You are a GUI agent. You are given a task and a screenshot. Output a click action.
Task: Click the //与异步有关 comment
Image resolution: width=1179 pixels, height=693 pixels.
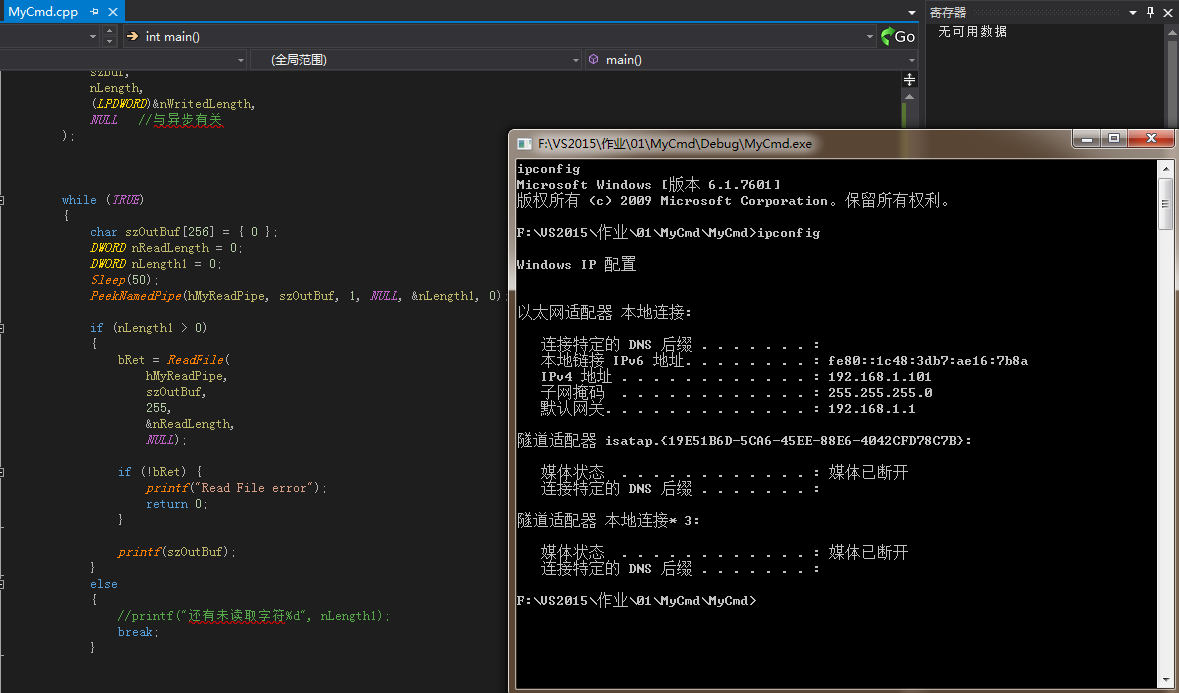[180, 120]
